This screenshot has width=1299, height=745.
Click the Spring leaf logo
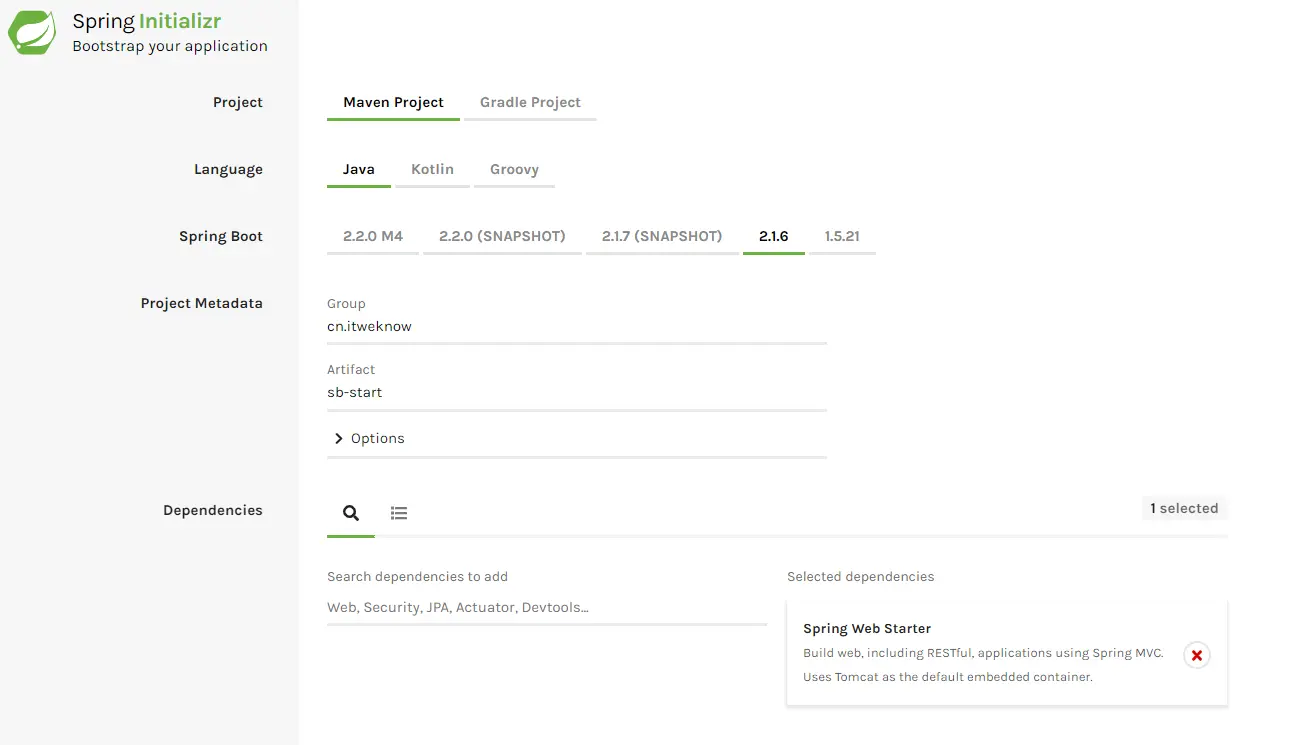click(33, 32)
